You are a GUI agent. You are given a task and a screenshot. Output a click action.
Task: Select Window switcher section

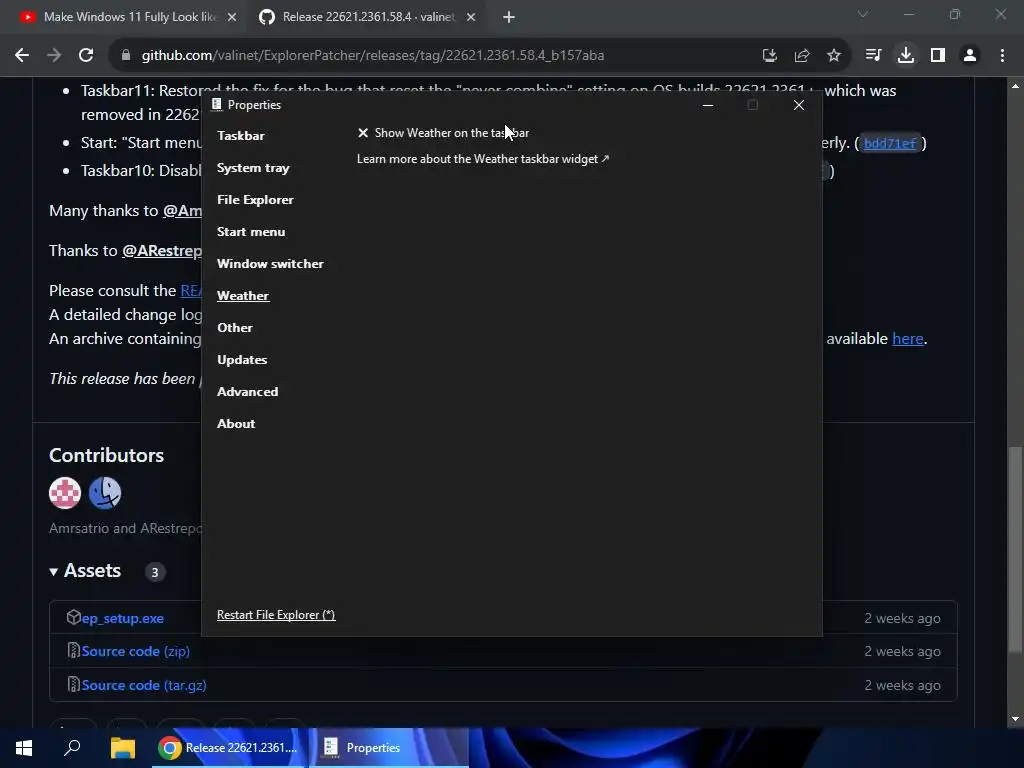point(270,264)
